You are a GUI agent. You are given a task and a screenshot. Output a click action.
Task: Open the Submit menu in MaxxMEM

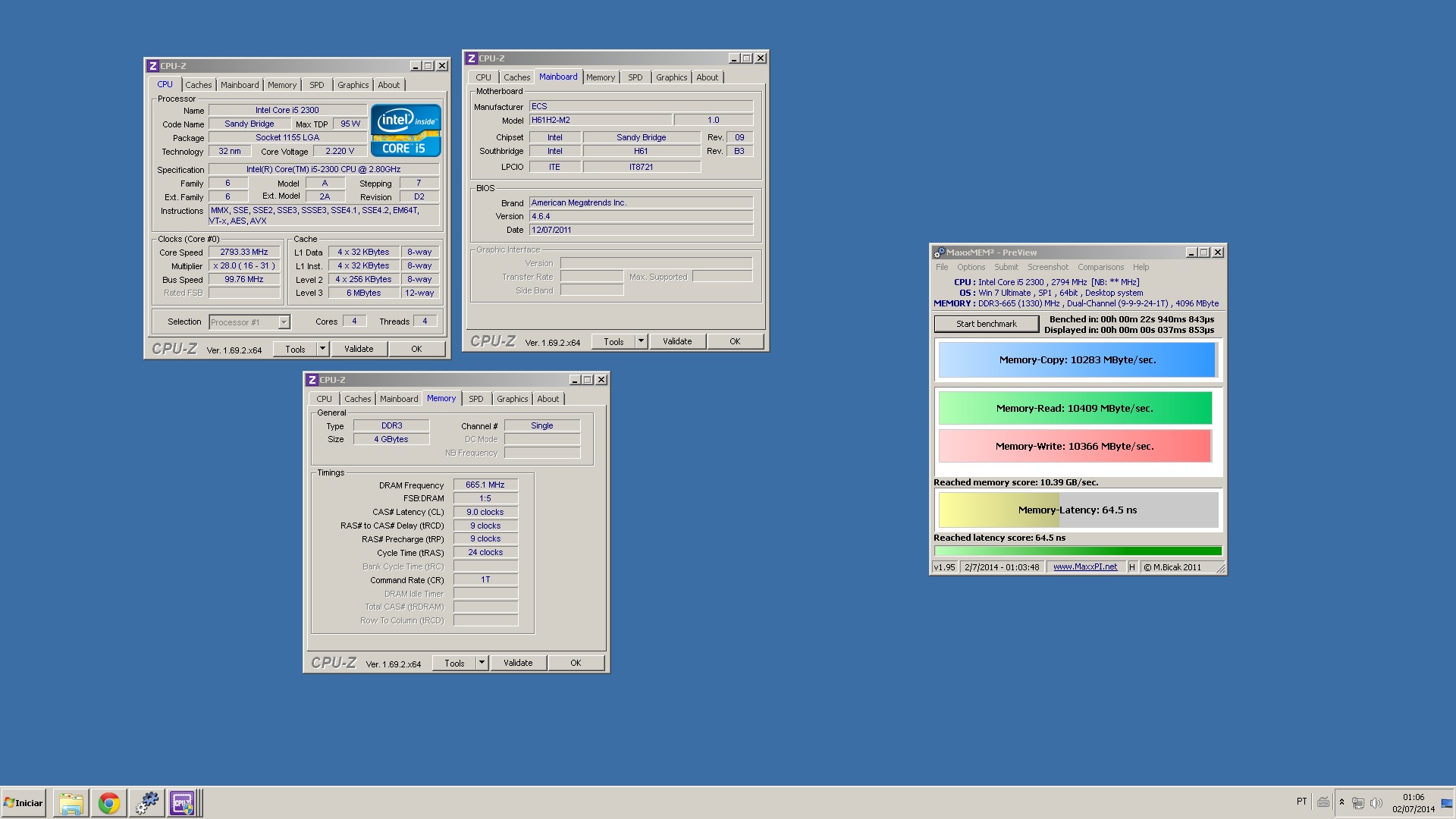1006,267
